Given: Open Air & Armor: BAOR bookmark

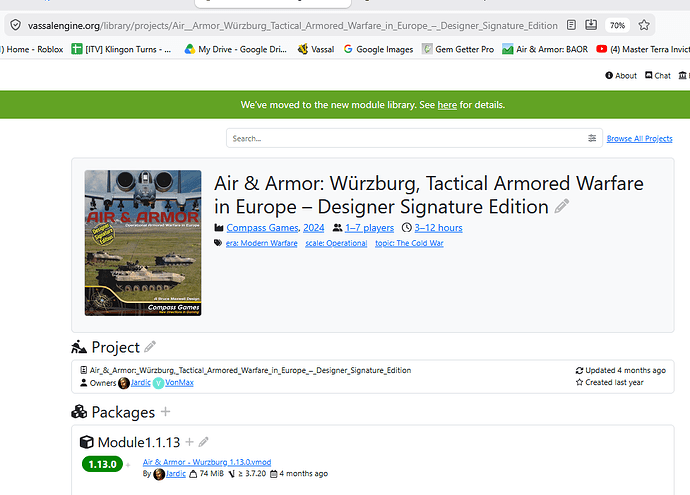Looking at the screenshot, I should coord(545,49).
